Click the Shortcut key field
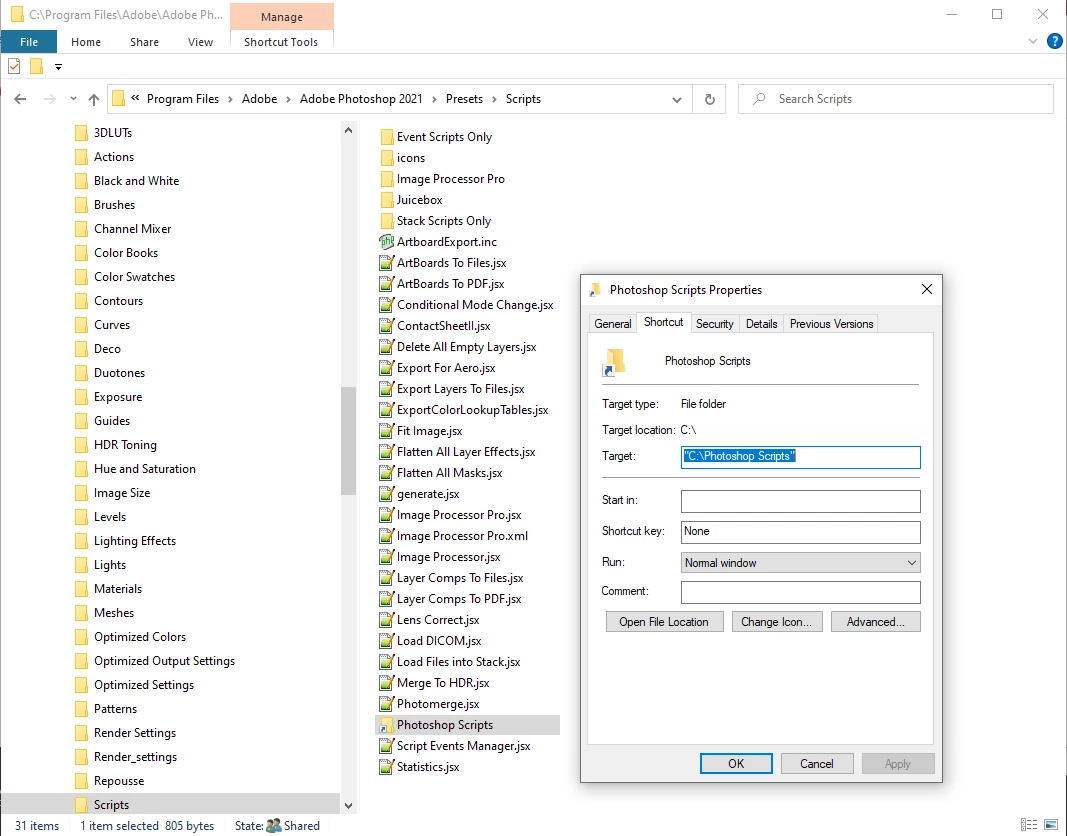 (x=800, y=532)
